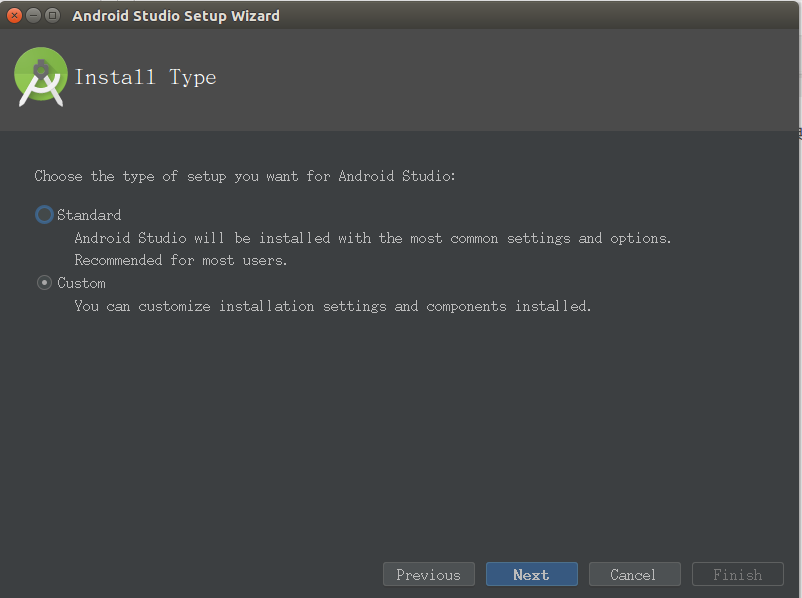802x598 pixels.
Task: Click the Android Studio Setup Wizard title
Action: (176, 16)
